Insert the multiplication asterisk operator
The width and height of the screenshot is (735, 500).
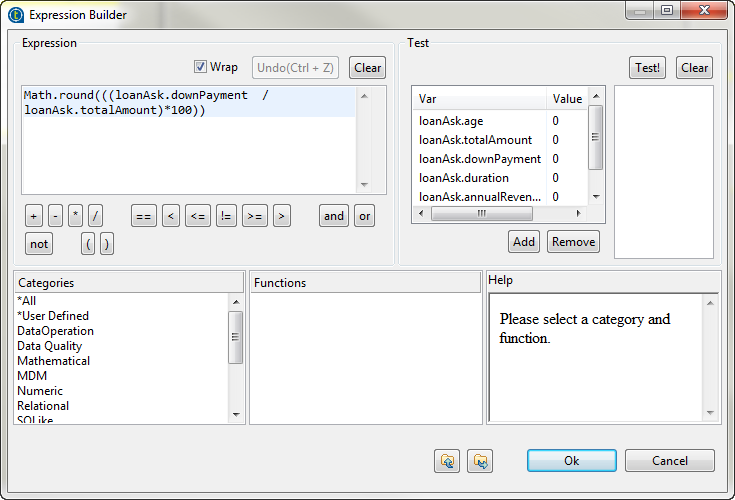pyautogui.click(x=76, y=215)
